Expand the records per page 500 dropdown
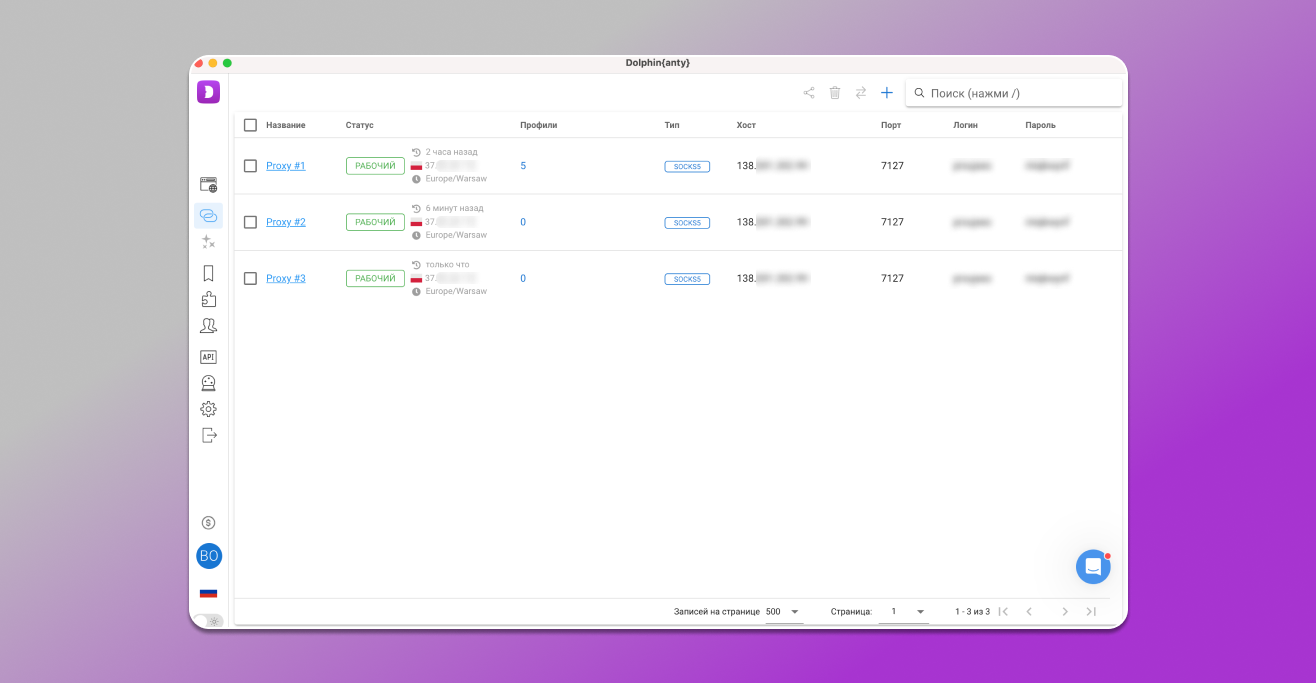 [784, 612]
